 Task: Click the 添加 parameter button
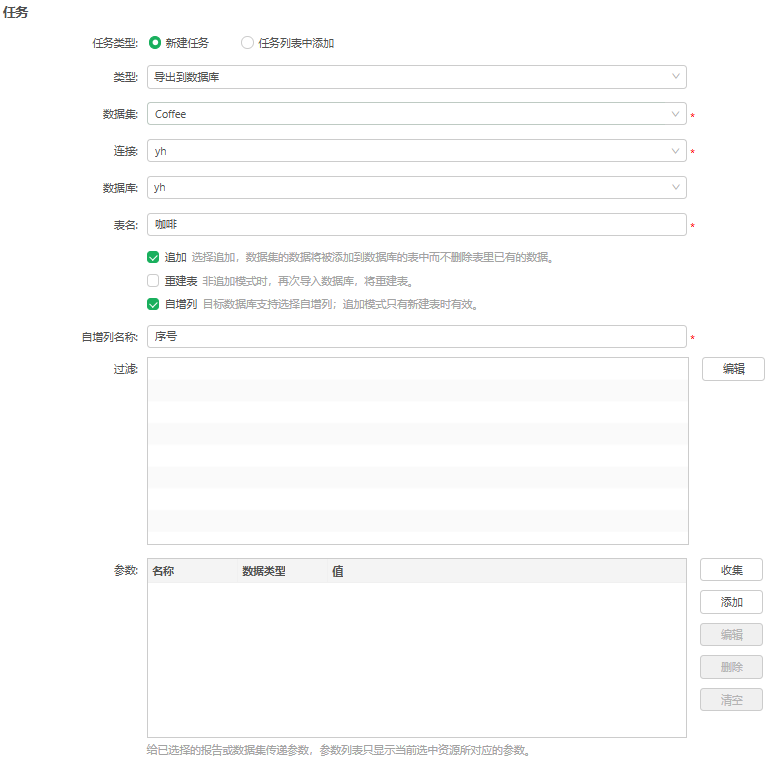pos(731,602)
